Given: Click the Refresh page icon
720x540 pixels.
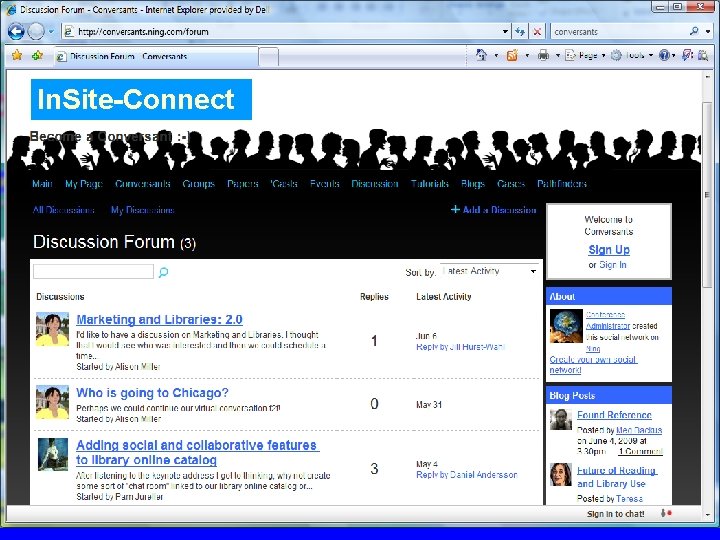Looking at the screenshot, I should point(520,32).
